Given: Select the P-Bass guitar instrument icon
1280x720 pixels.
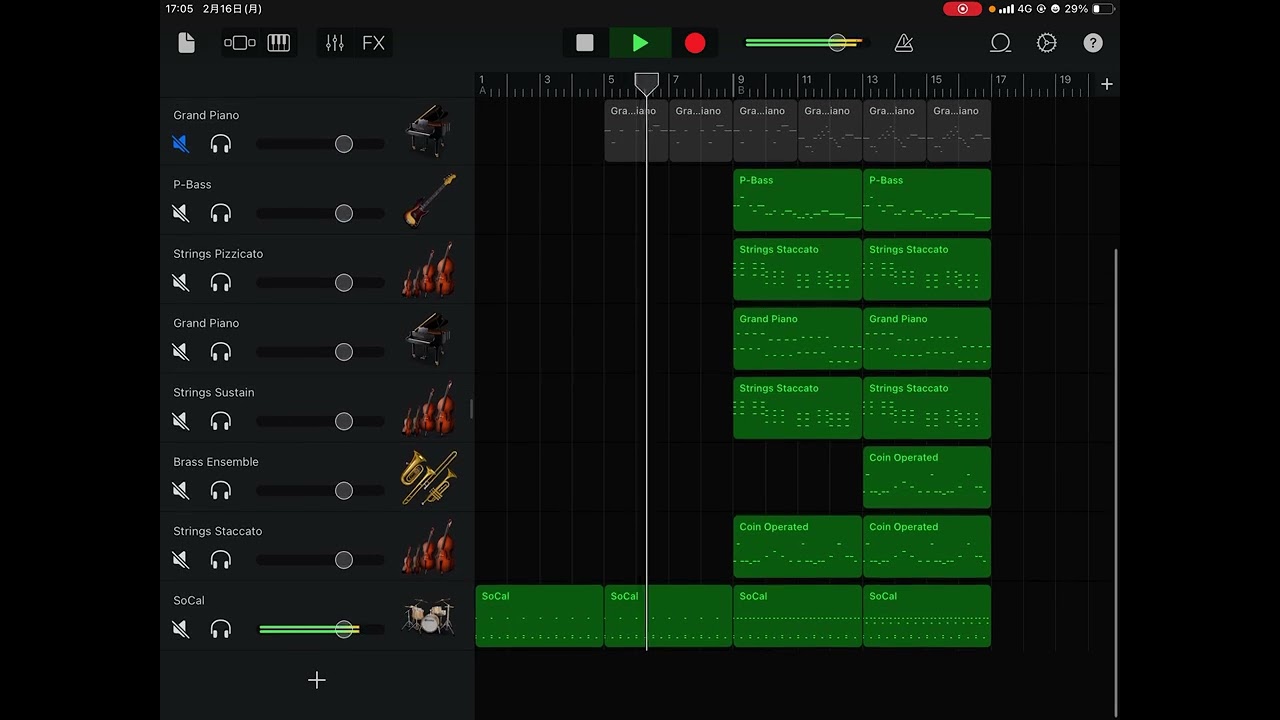Looking at the screenshot, I should click(430, 199).
